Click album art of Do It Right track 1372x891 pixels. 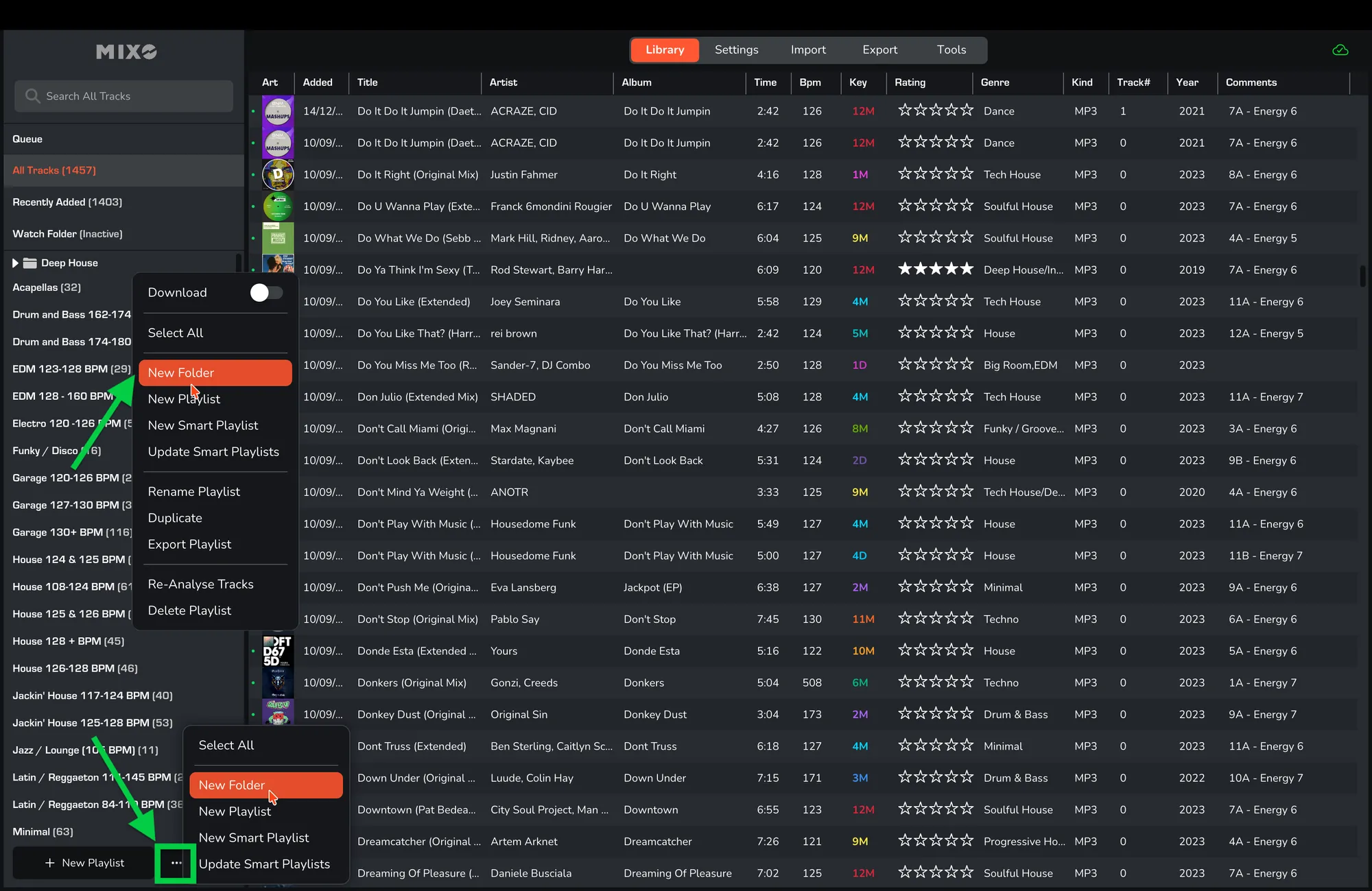278,175
